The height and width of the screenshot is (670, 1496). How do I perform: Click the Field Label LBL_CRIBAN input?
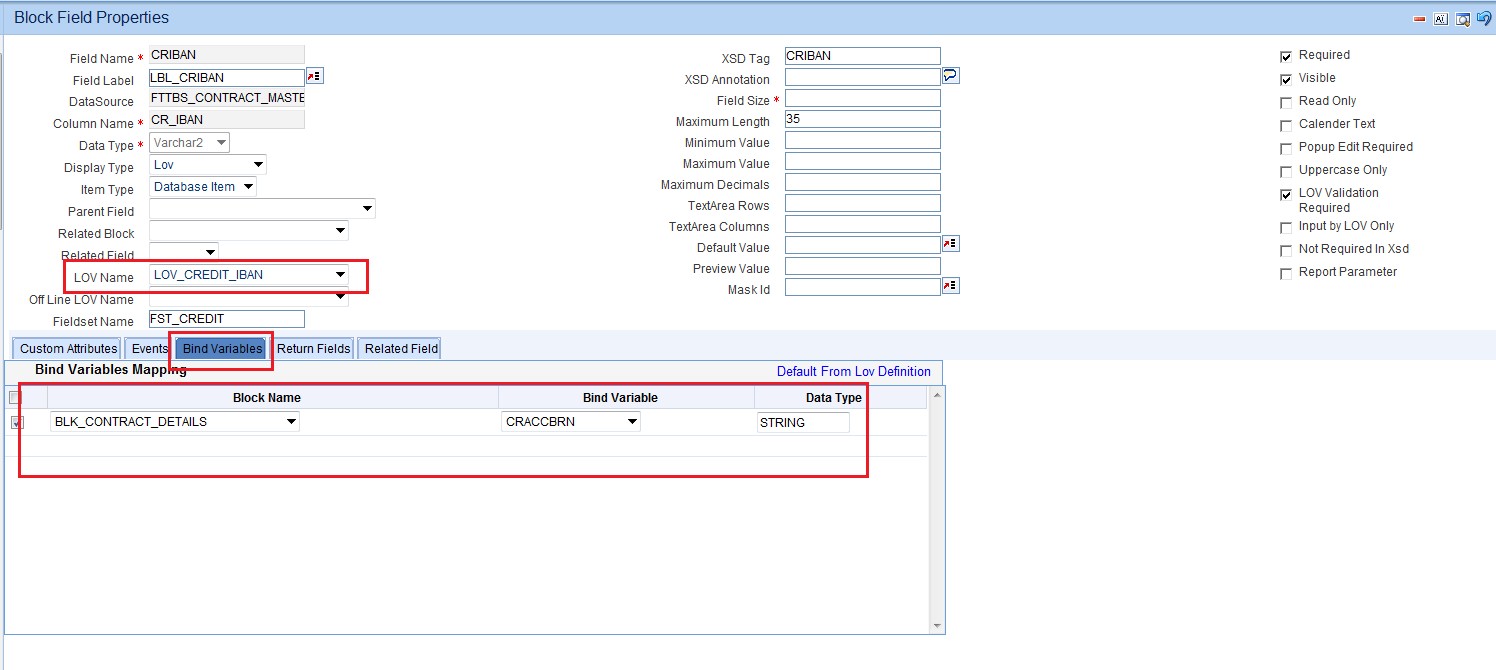pos(226,77)
